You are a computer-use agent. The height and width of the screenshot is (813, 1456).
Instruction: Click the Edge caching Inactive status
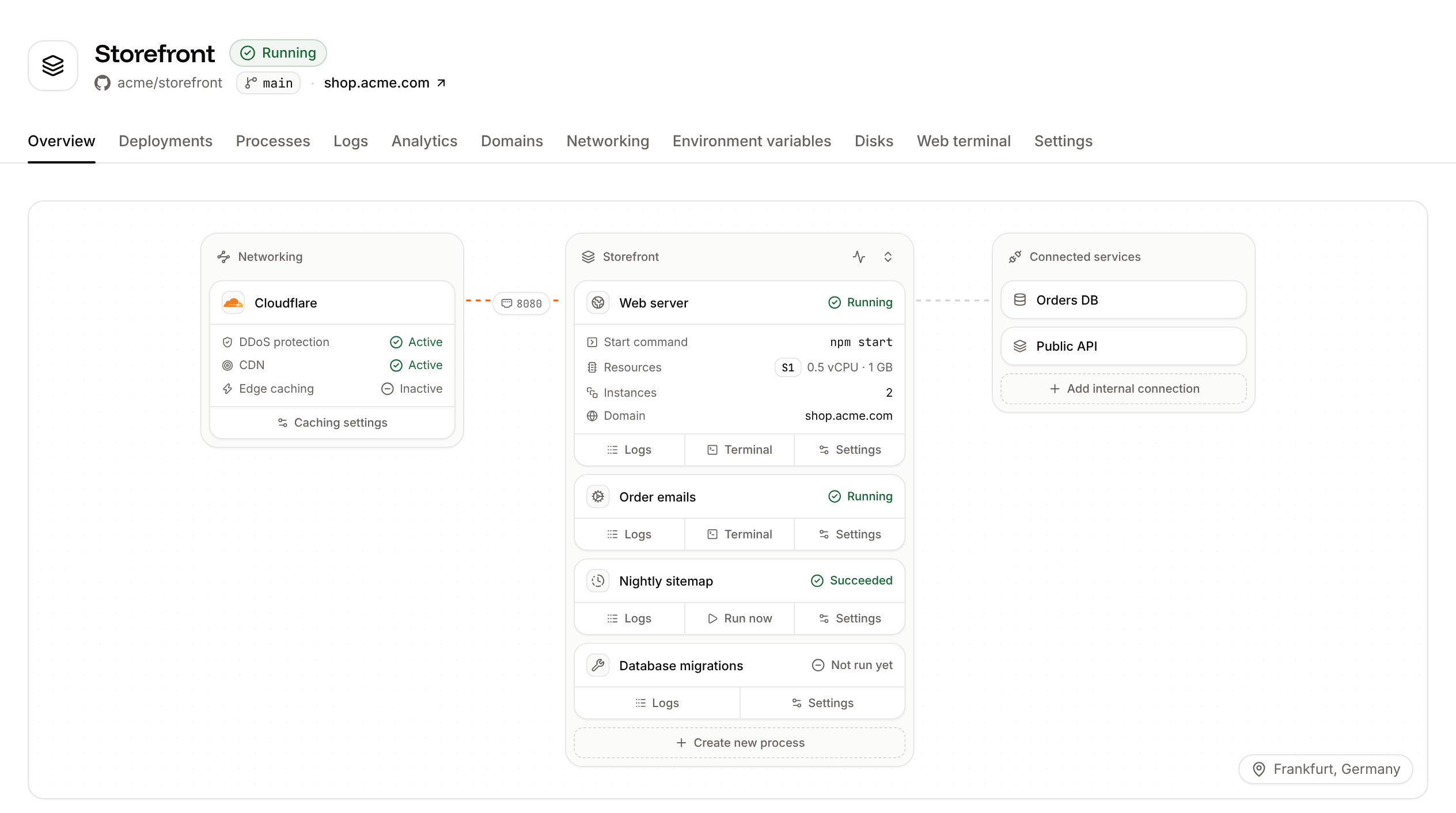pyautogui.click(x=412, y=389)
